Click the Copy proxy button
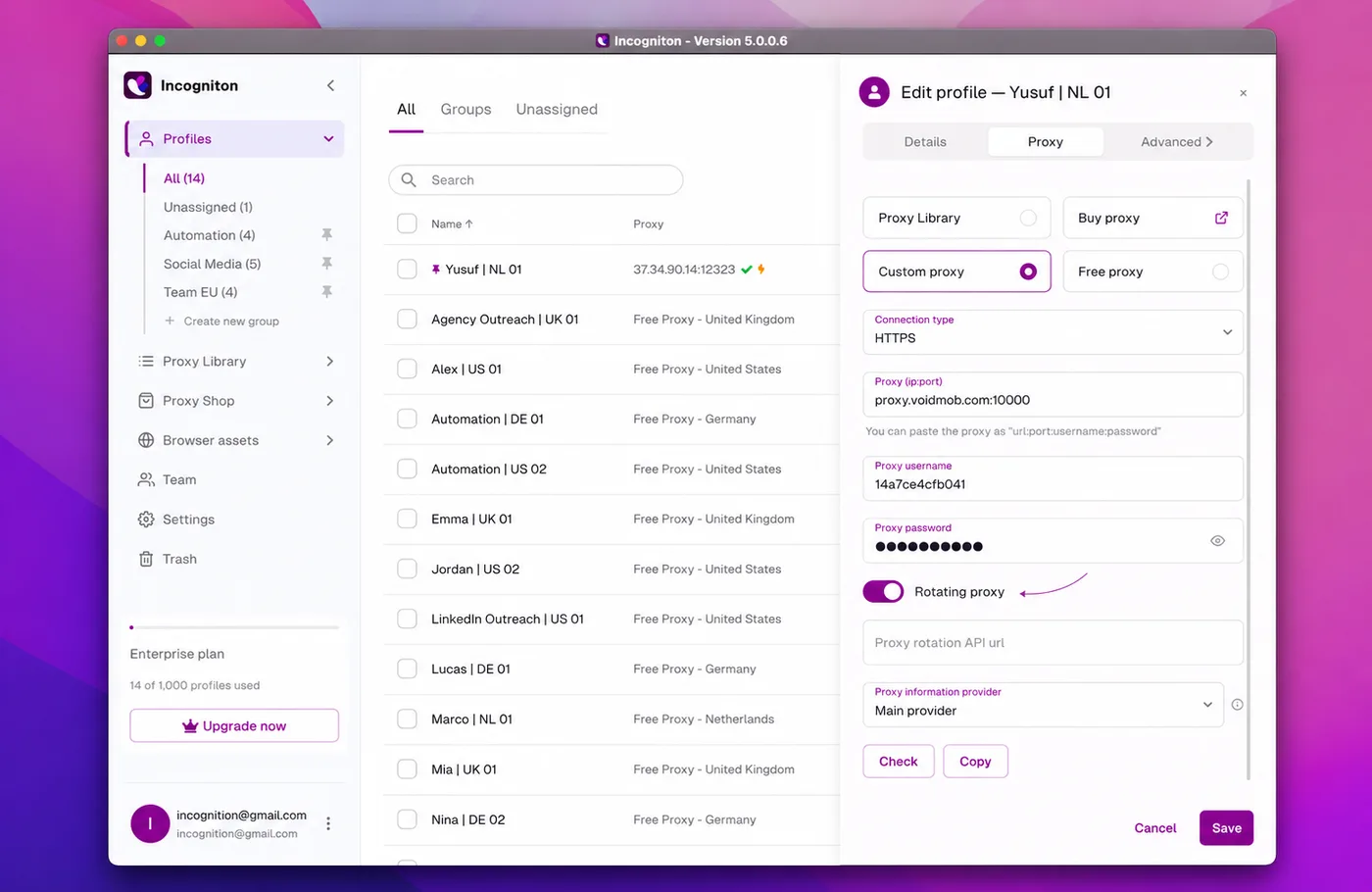Viewport: 1372px width, 892px height. click(x=975, y=762)
